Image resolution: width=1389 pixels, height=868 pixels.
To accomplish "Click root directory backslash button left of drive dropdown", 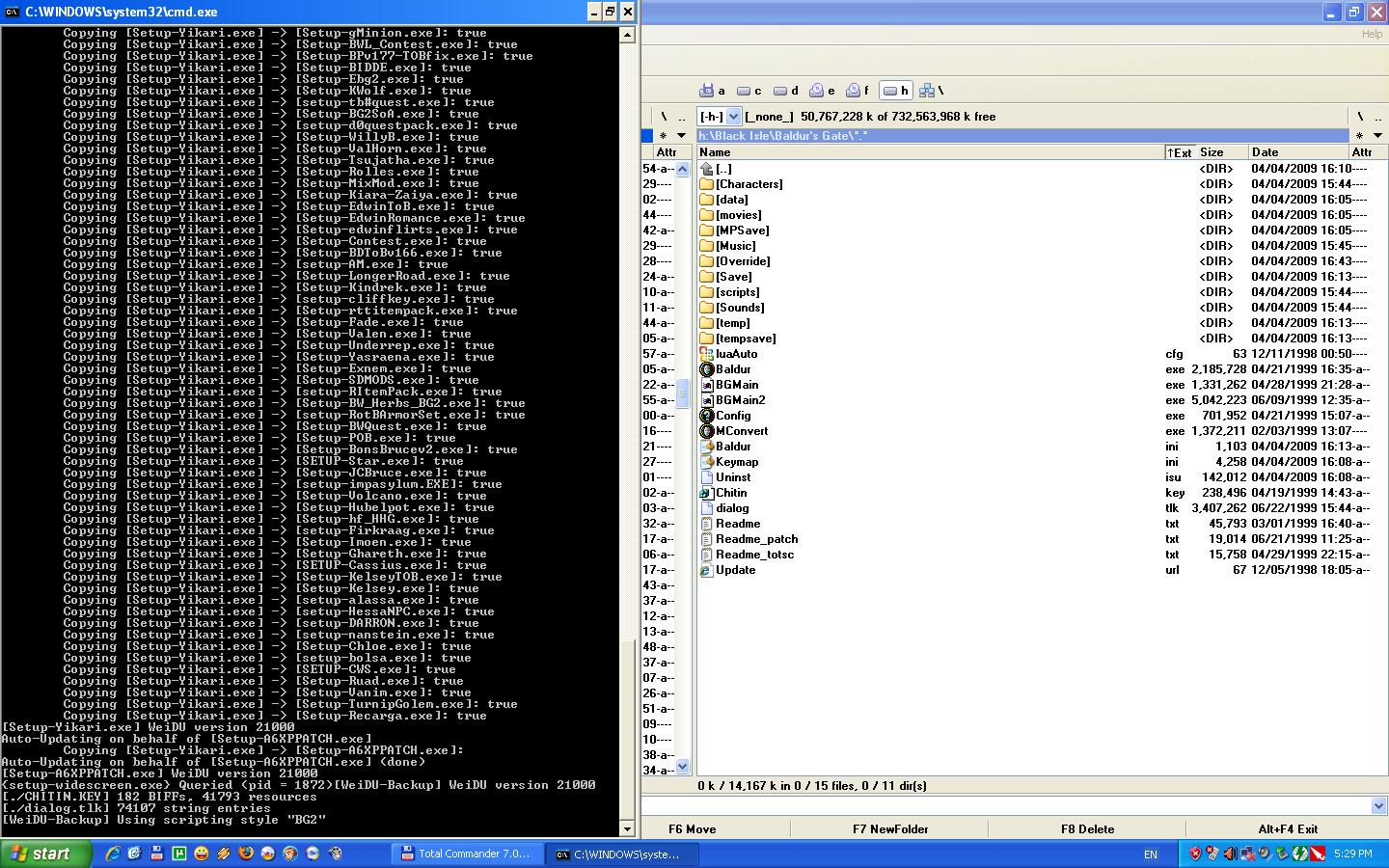I will coord(664,116).
